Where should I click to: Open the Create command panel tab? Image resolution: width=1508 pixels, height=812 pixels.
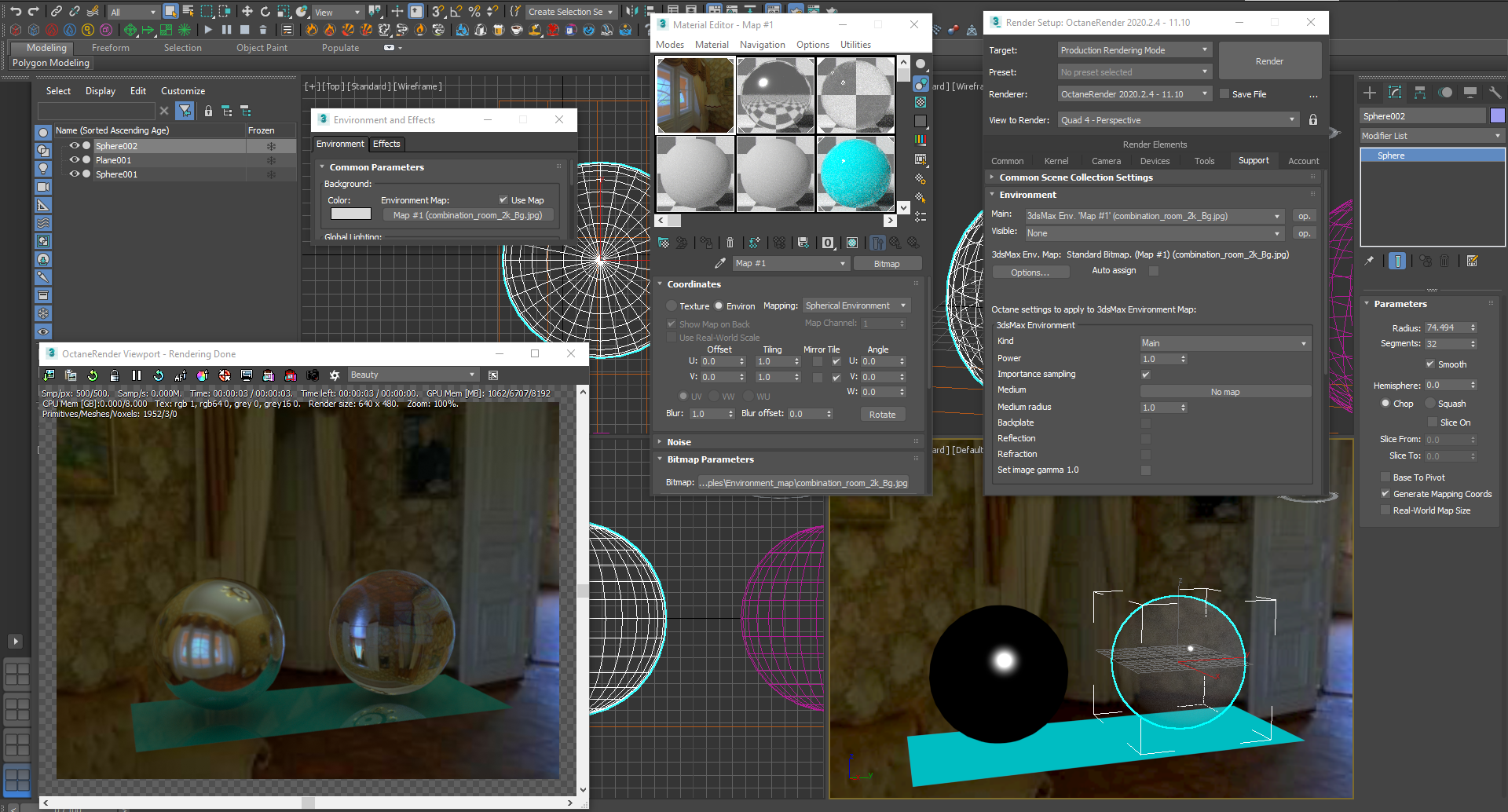[1370, 93]
